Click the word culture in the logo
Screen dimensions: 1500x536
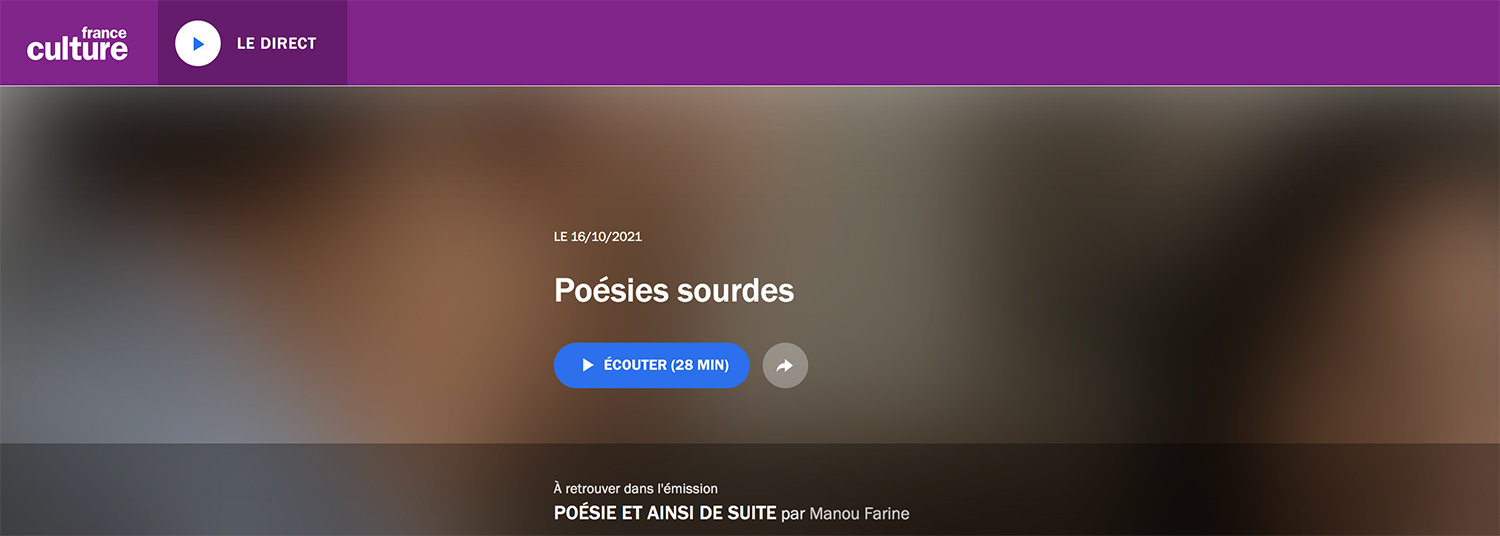pos(77,49)
